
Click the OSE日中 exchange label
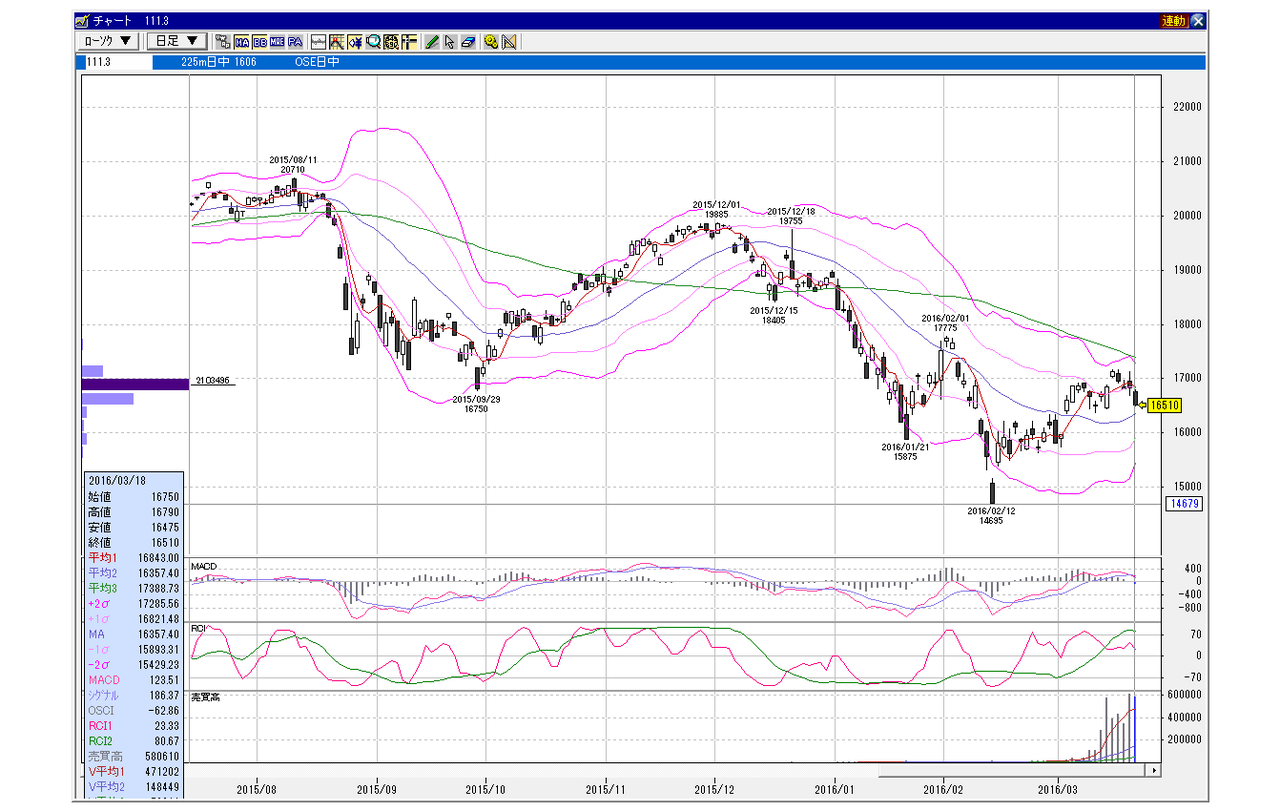(x=315, y=62)
